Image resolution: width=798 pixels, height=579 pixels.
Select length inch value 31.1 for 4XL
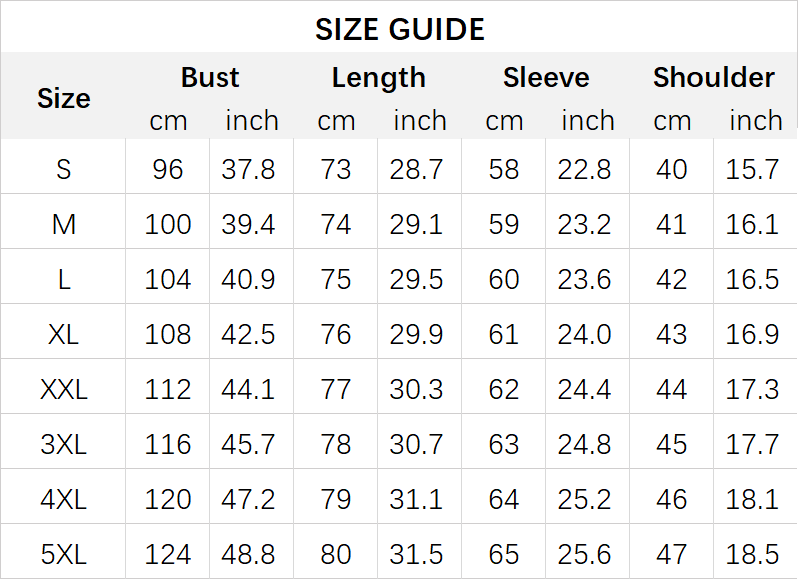(417, 498)
